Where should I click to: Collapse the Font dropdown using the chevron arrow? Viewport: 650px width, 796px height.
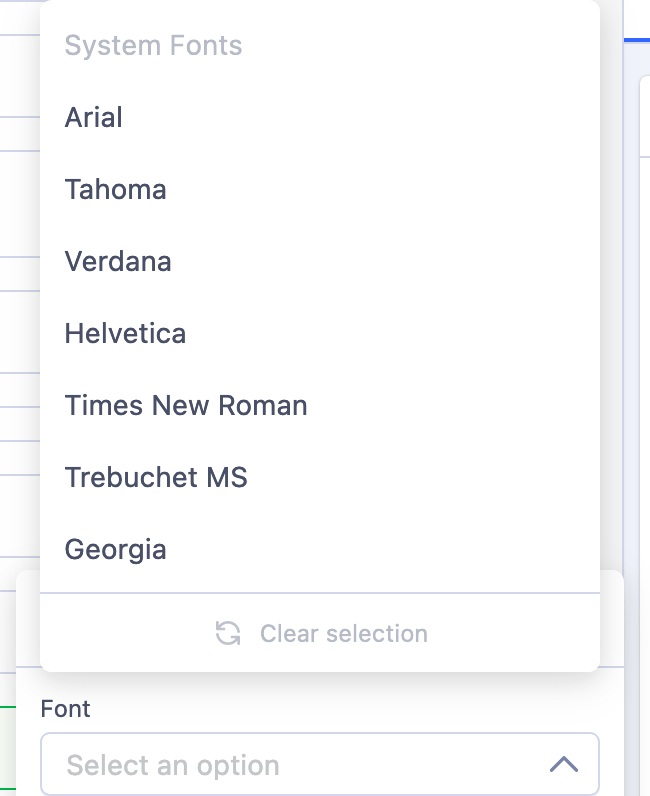pos(564,765)
